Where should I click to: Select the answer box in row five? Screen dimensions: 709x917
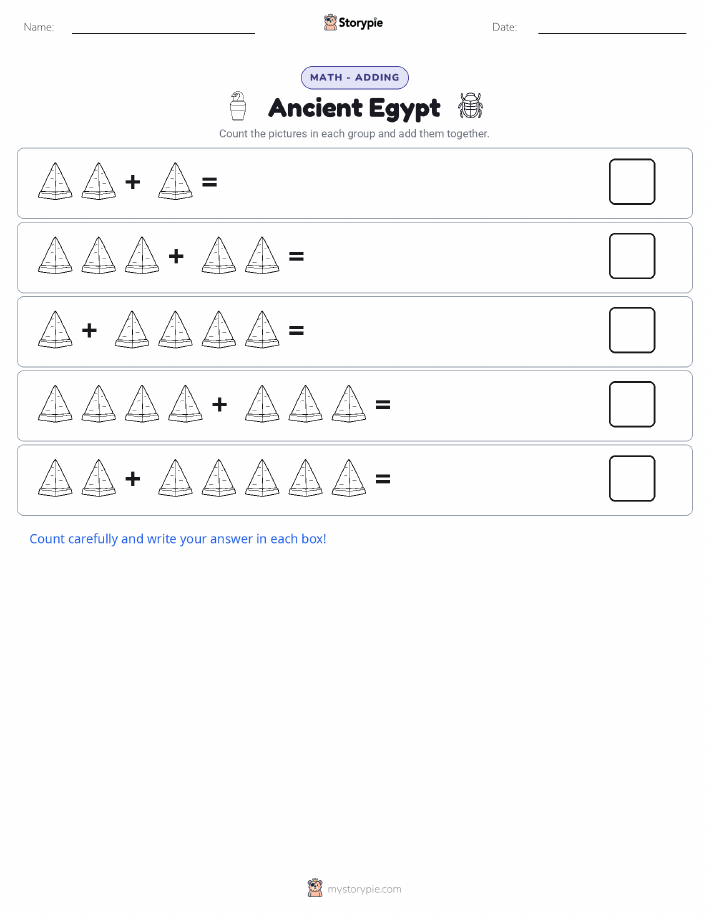pos(632,478)
